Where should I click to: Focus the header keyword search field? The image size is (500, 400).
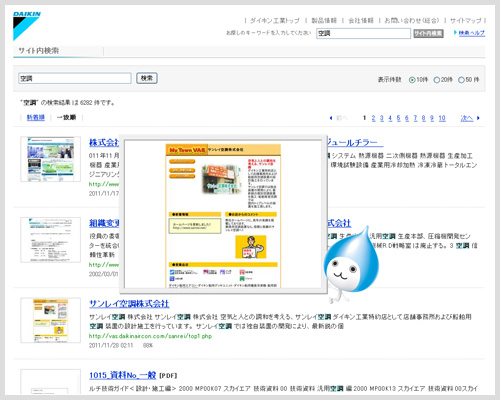(x=363, y=33)
